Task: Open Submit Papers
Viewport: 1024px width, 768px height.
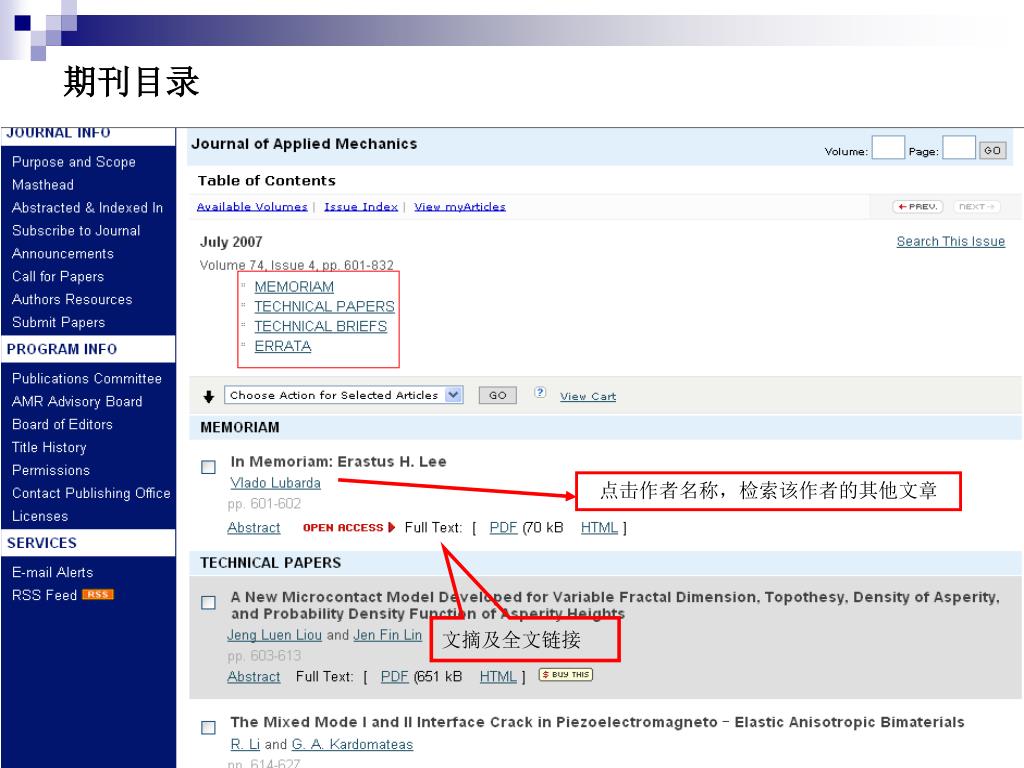Action: click(58, 322)
